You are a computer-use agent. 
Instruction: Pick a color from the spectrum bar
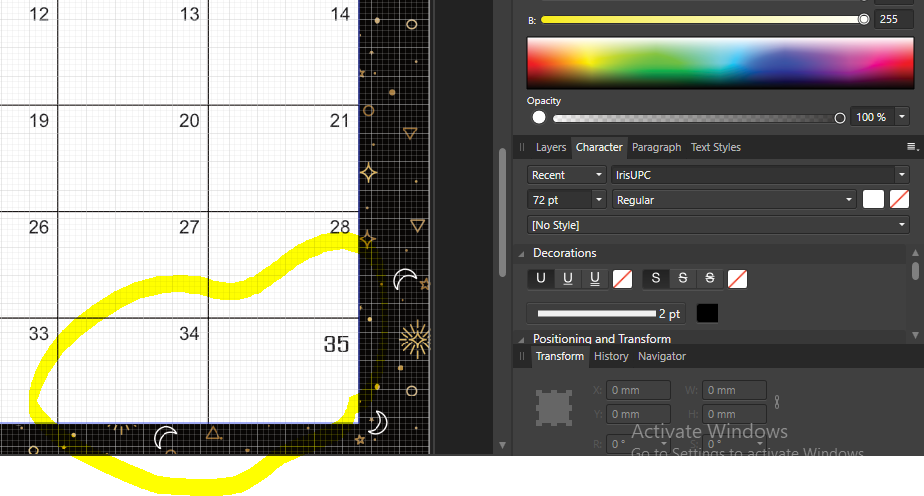[720, 63]
